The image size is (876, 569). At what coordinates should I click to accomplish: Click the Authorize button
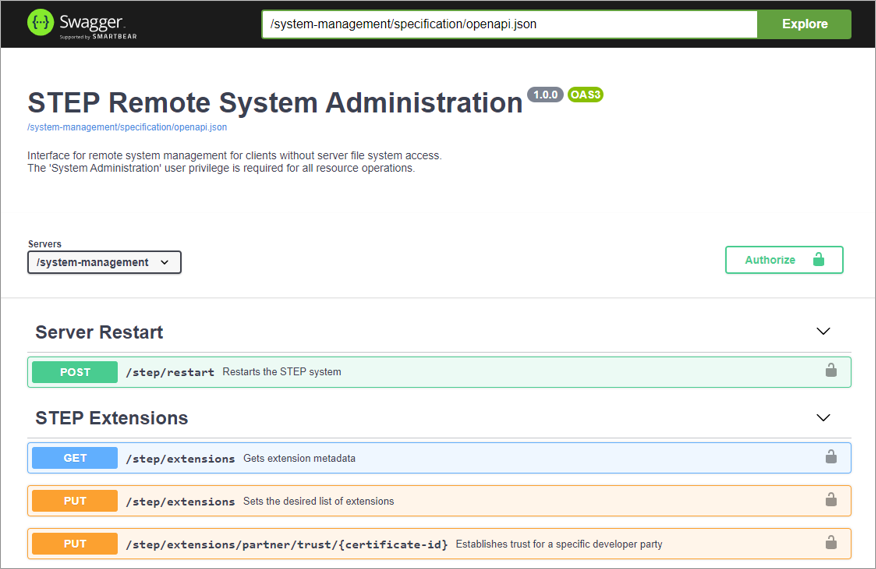784,260
